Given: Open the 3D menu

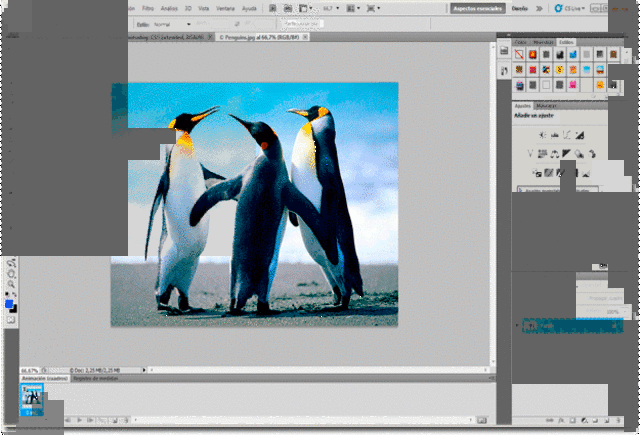Looking at the screenshot, I should [188, 8].
